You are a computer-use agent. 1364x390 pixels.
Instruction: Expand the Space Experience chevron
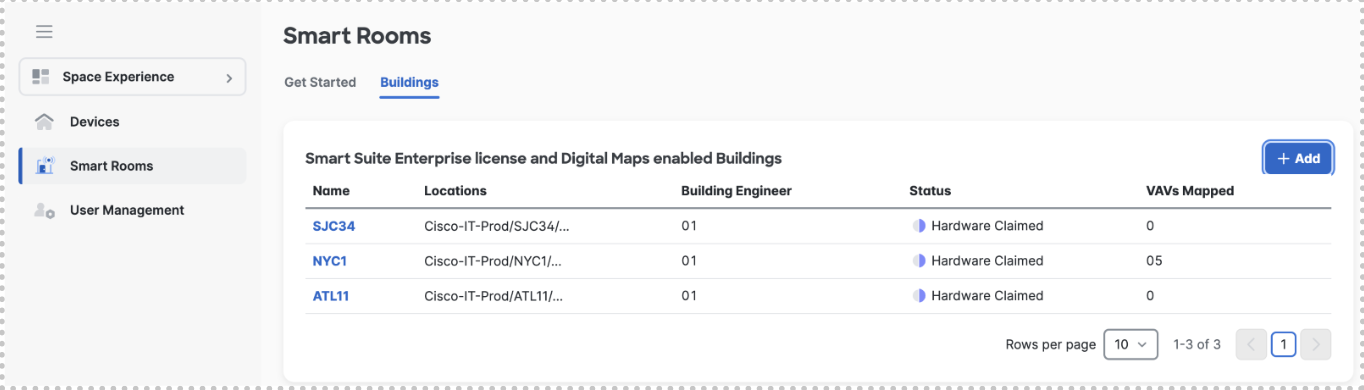click(229, 77)
